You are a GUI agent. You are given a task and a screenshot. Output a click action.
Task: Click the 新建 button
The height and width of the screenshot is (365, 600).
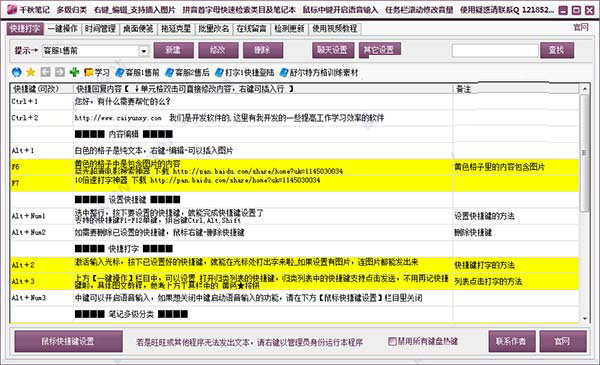pos(173,50)
